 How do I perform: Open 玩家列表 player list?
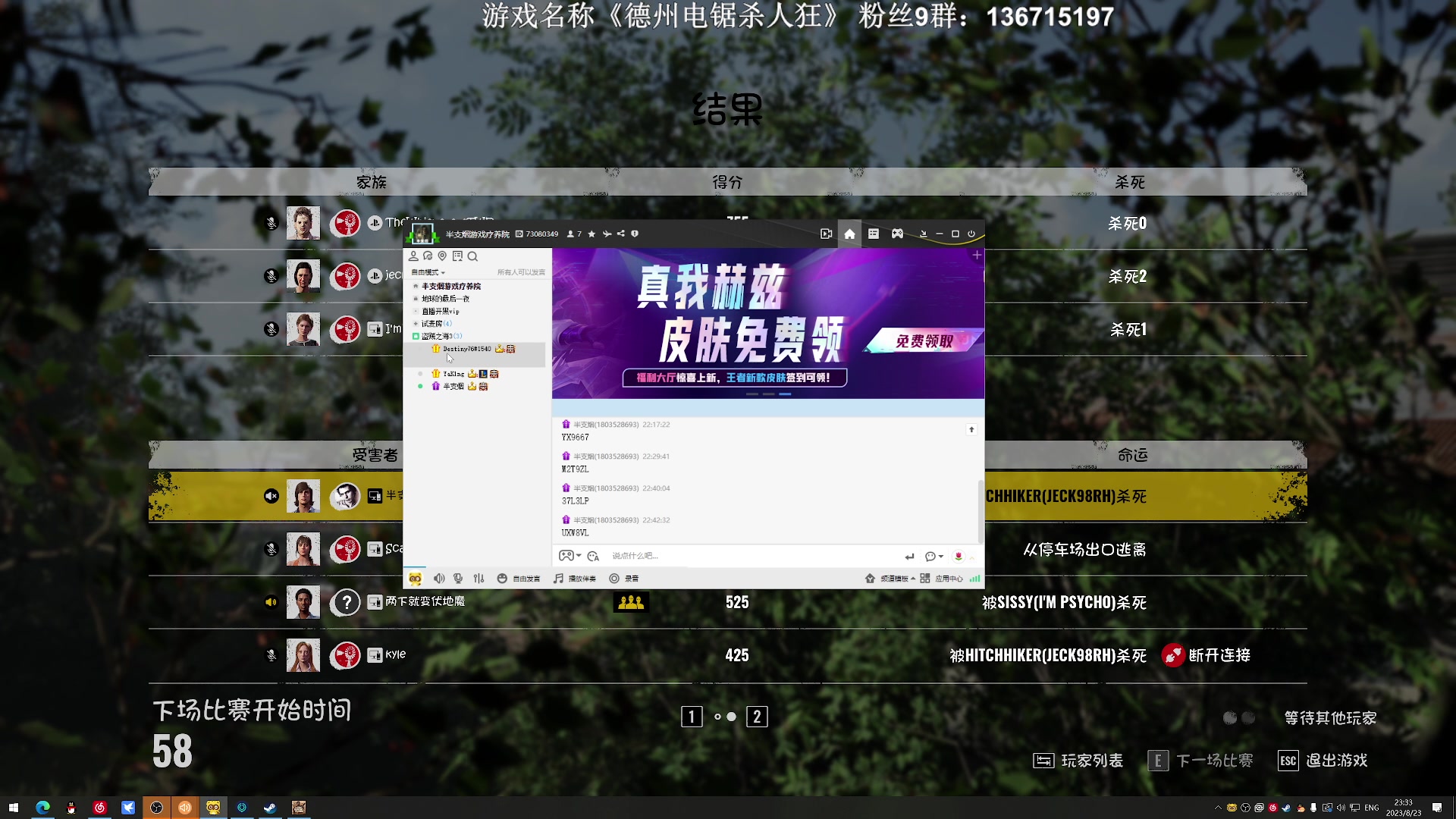pos(1090,760)
